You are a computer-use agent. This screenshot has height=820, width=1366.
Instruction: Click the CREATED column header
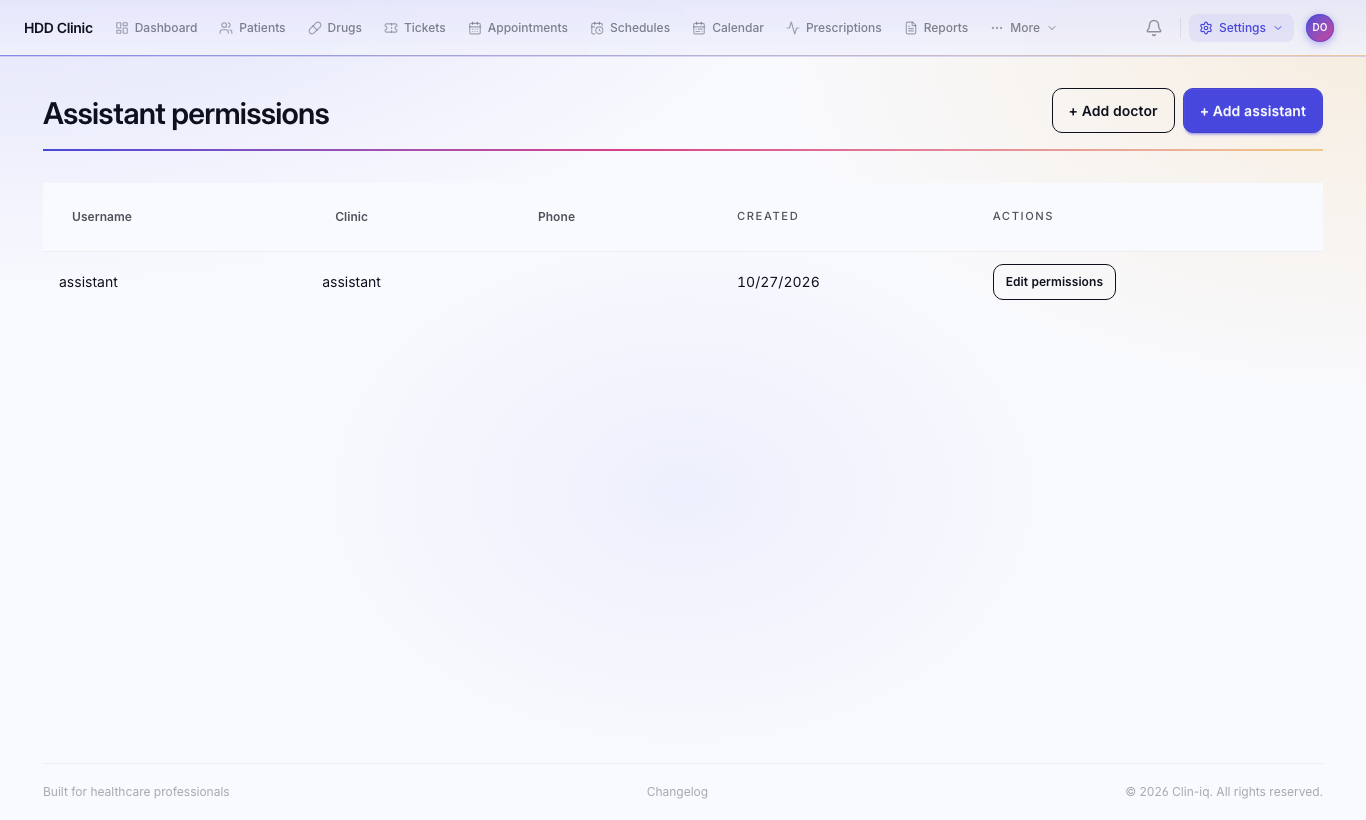click(x=768, y=216)
